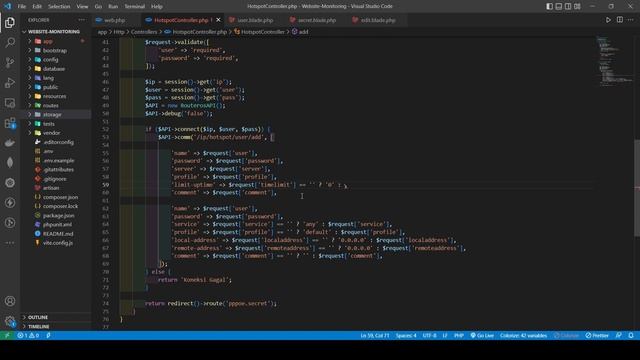Toggle bottom panel layout icon
This screenshot has height=360, width=640.
point(559,6)
